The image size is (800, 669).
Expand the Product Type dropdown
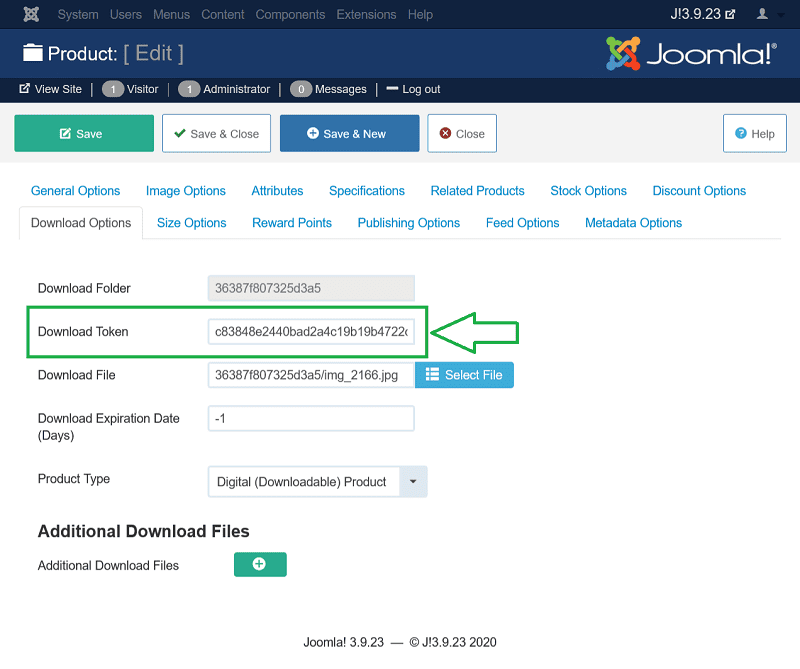point(413,481)
